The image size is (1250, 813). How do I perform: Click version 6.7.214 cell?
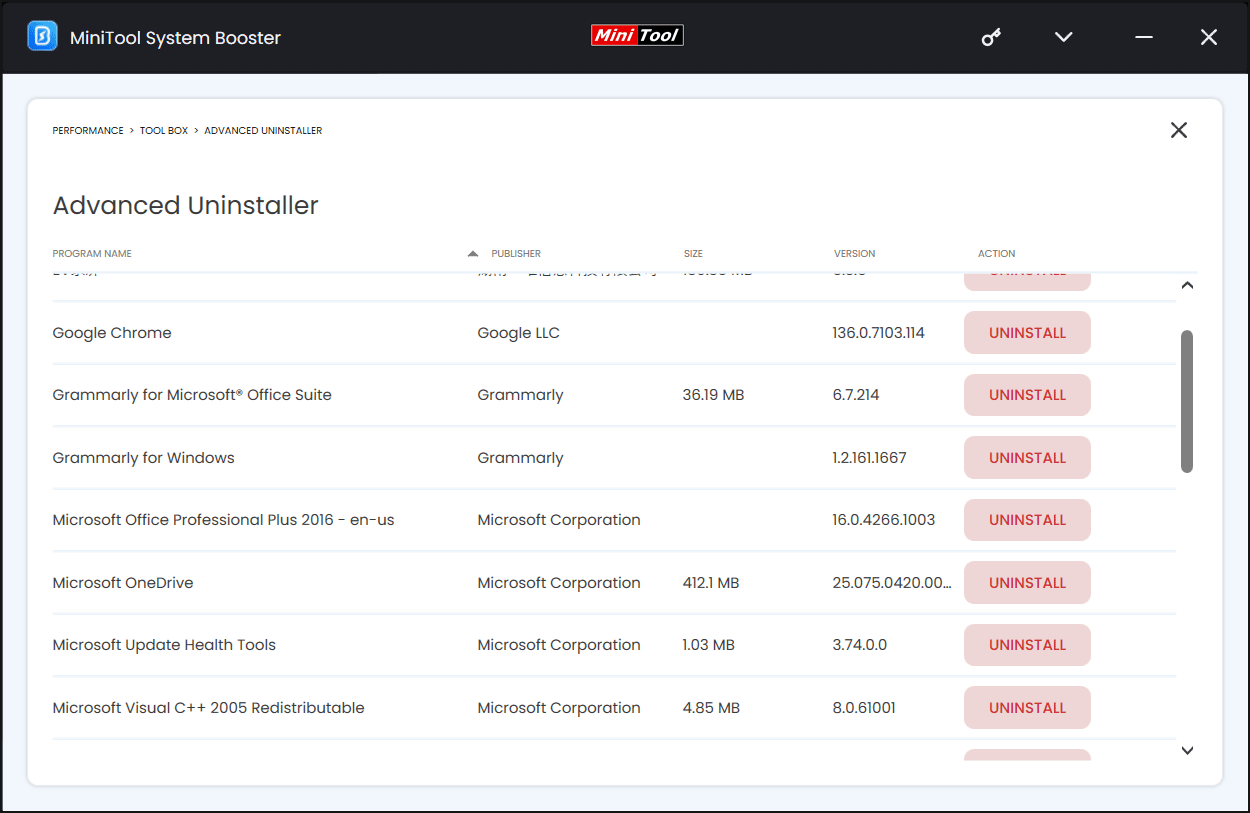tap(855, 395)
